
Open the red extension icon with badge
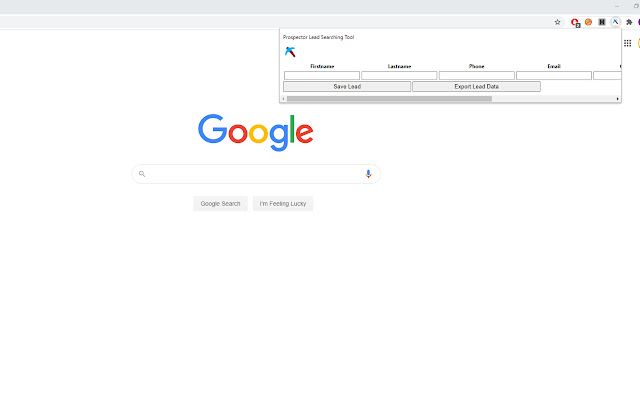pos(575,22)
